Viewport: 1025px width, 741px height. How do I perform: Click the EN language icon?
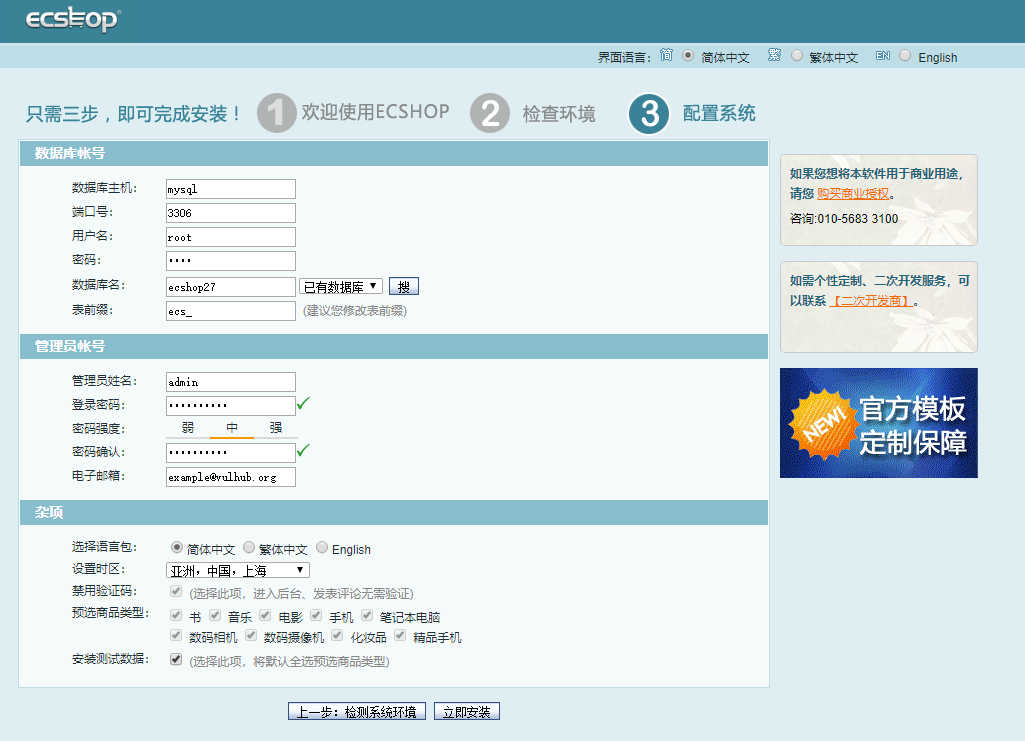882,56
